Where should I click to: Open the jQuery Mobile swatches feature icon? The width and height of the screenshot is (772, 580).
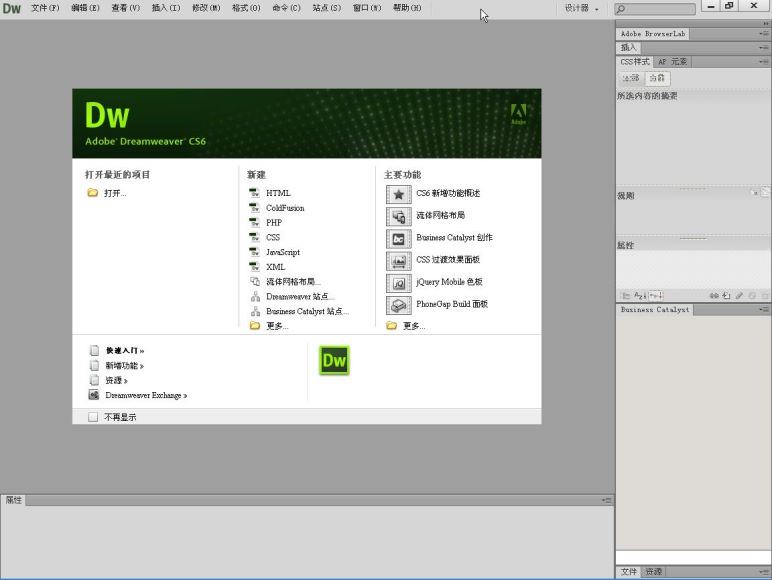pyautogui.click(x=398, y=283)
